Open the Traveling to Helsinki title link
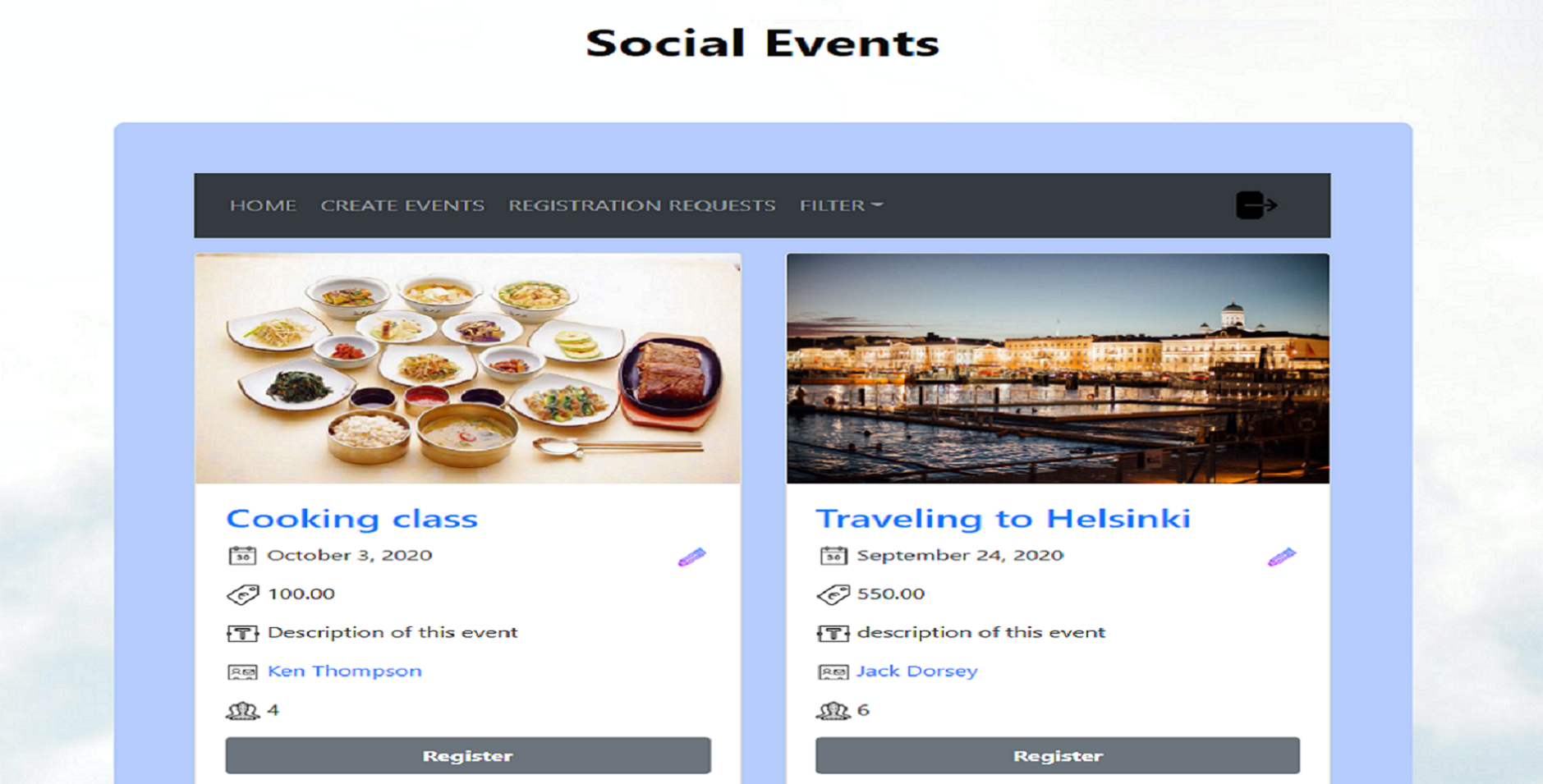 pos(1003,518)
